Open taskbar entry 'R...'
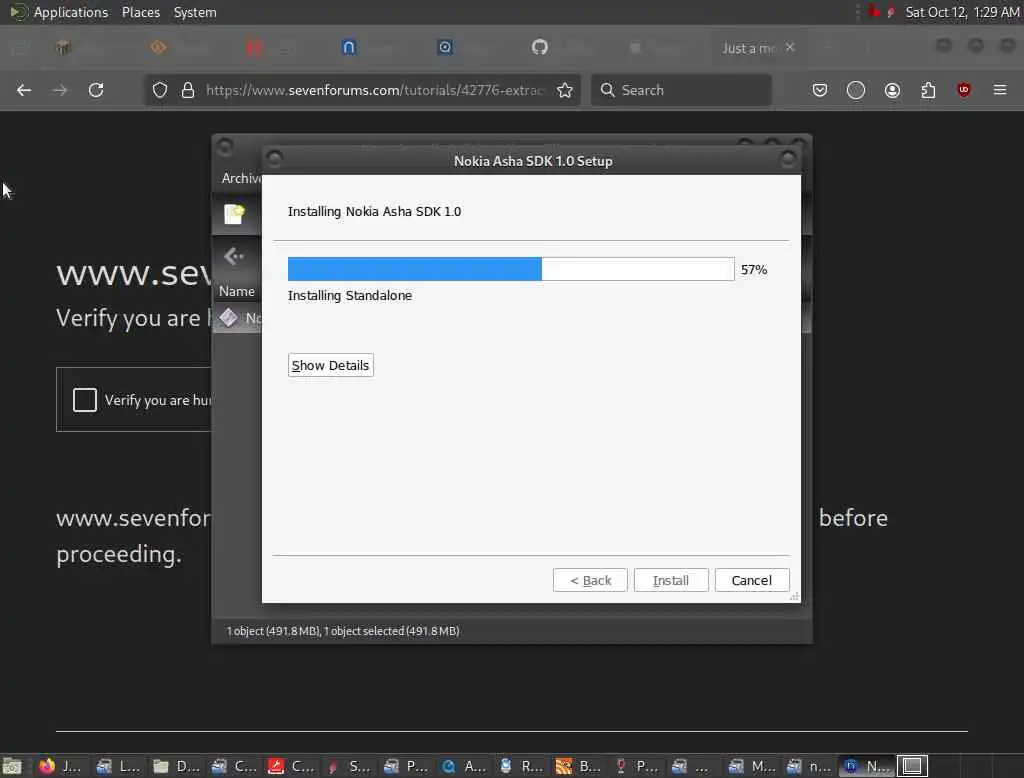The image size is (1024, 778). click(x=520, y=766)
